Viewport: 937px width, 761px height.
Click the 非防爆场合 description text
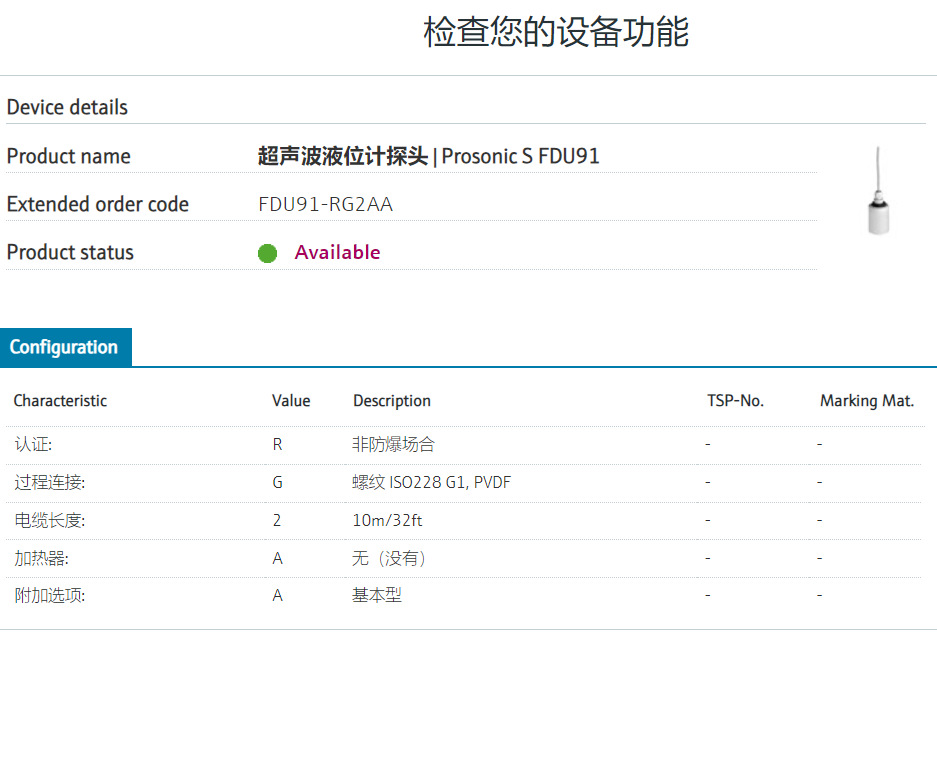tap(394, 445)
